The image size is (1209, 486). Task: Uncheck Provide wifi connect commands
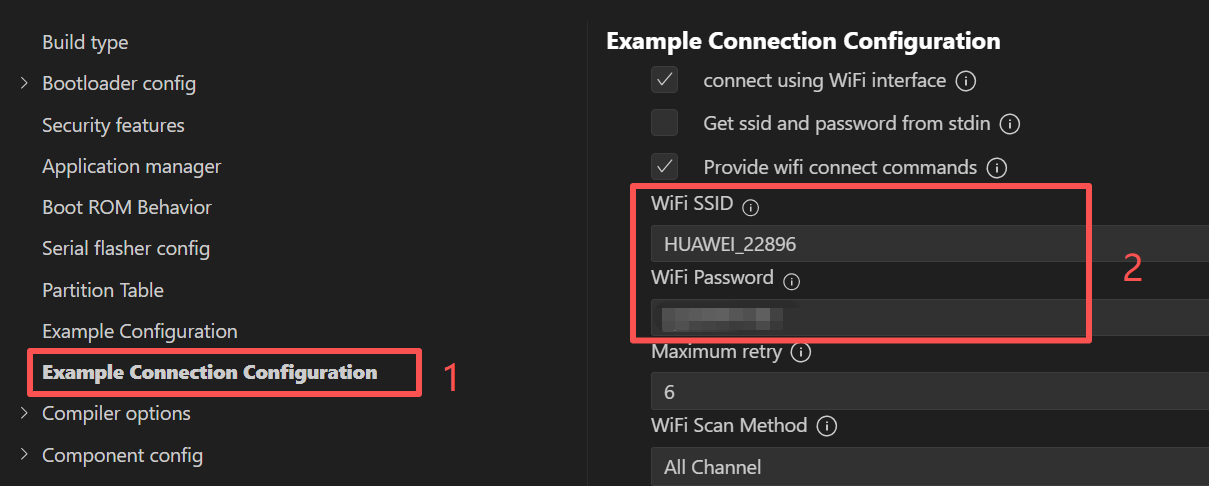(665, 166)
